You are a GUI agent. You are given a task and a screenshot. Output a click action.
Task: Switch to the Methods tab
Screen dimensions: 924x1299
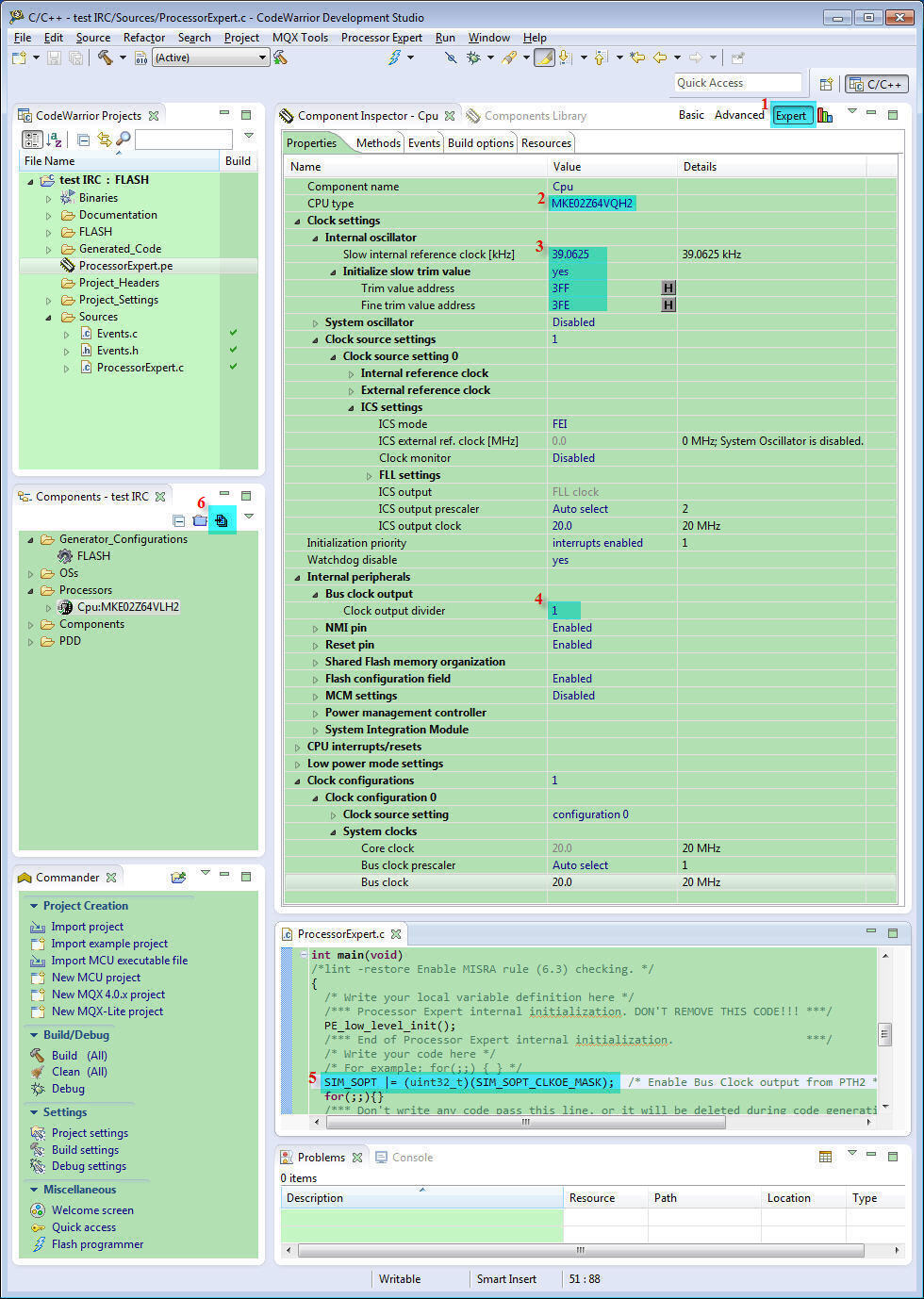378,143
